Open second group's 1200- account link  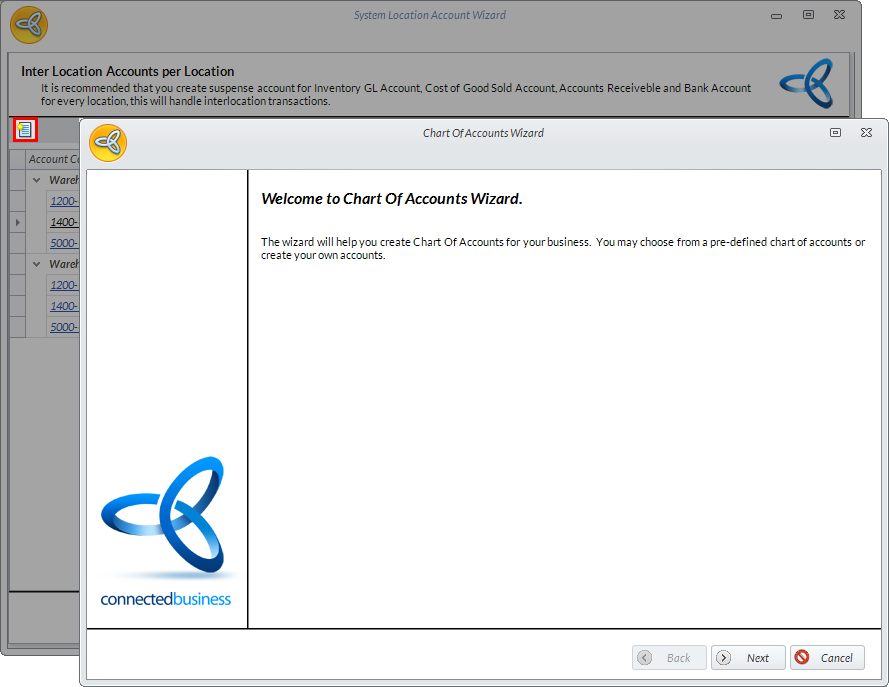(x=64, y=285)
